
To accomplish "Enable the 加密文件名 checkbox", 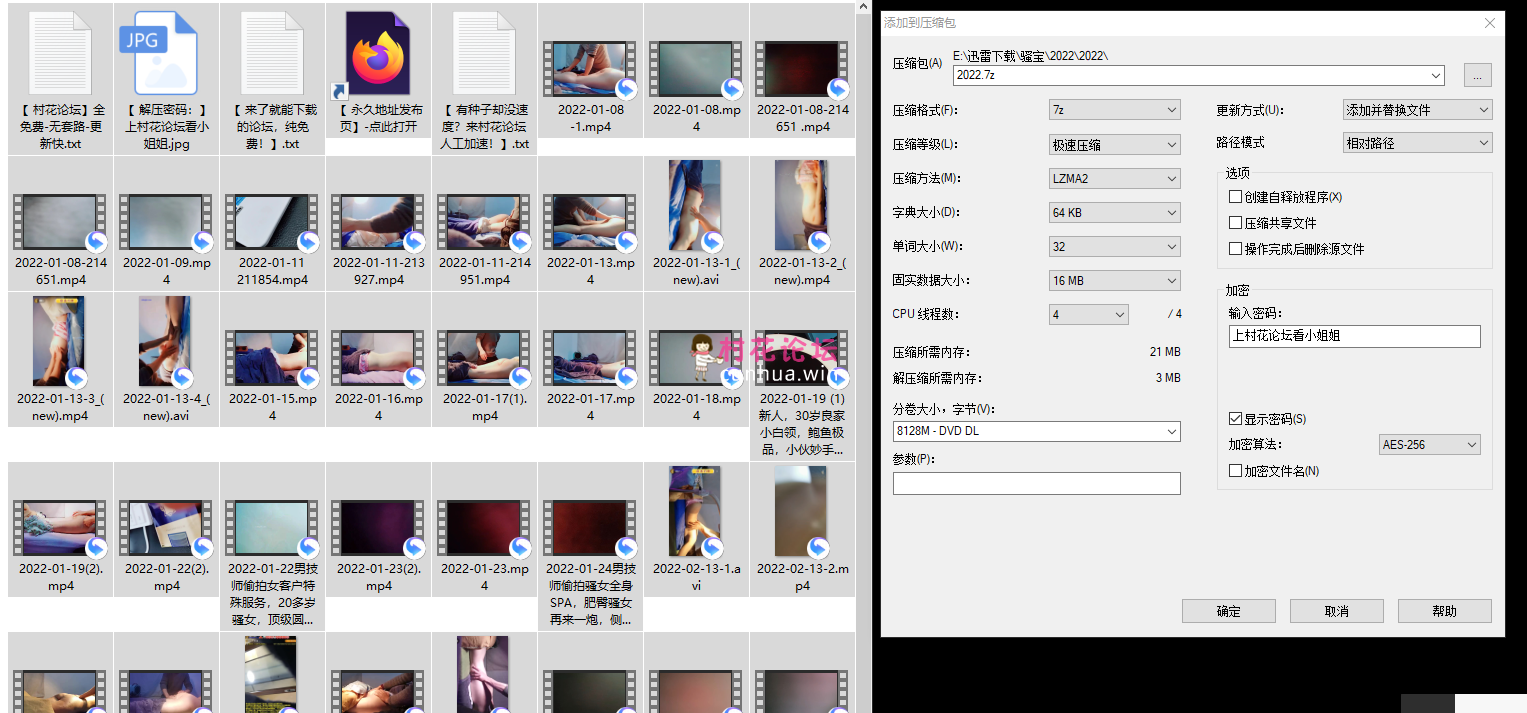I will pos(1236,471).
